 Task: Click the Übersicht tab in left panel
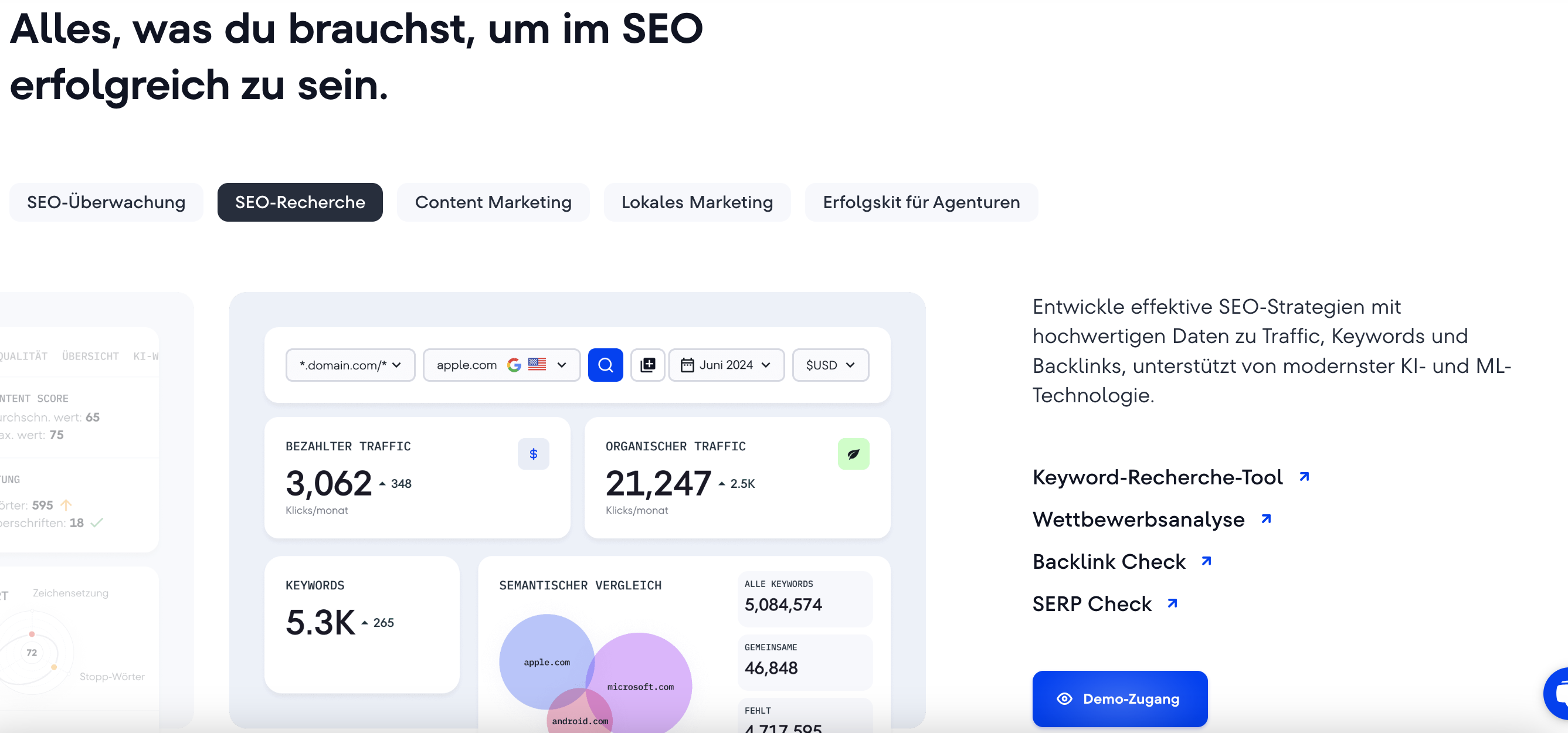click(x=90, y=356)
